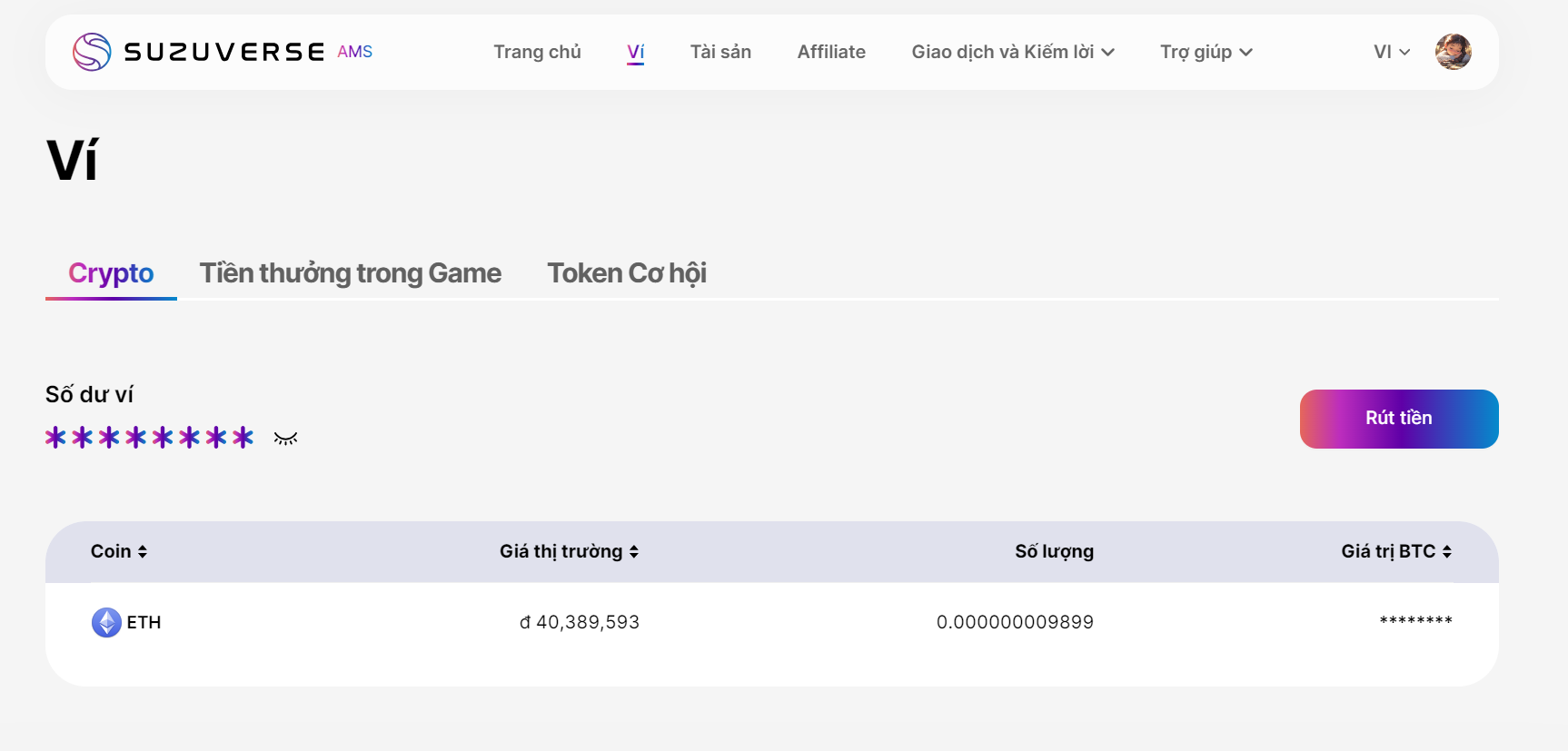Sort by Giá thị trường arrows
The image size is (1568, 751).
pos(634,551)
